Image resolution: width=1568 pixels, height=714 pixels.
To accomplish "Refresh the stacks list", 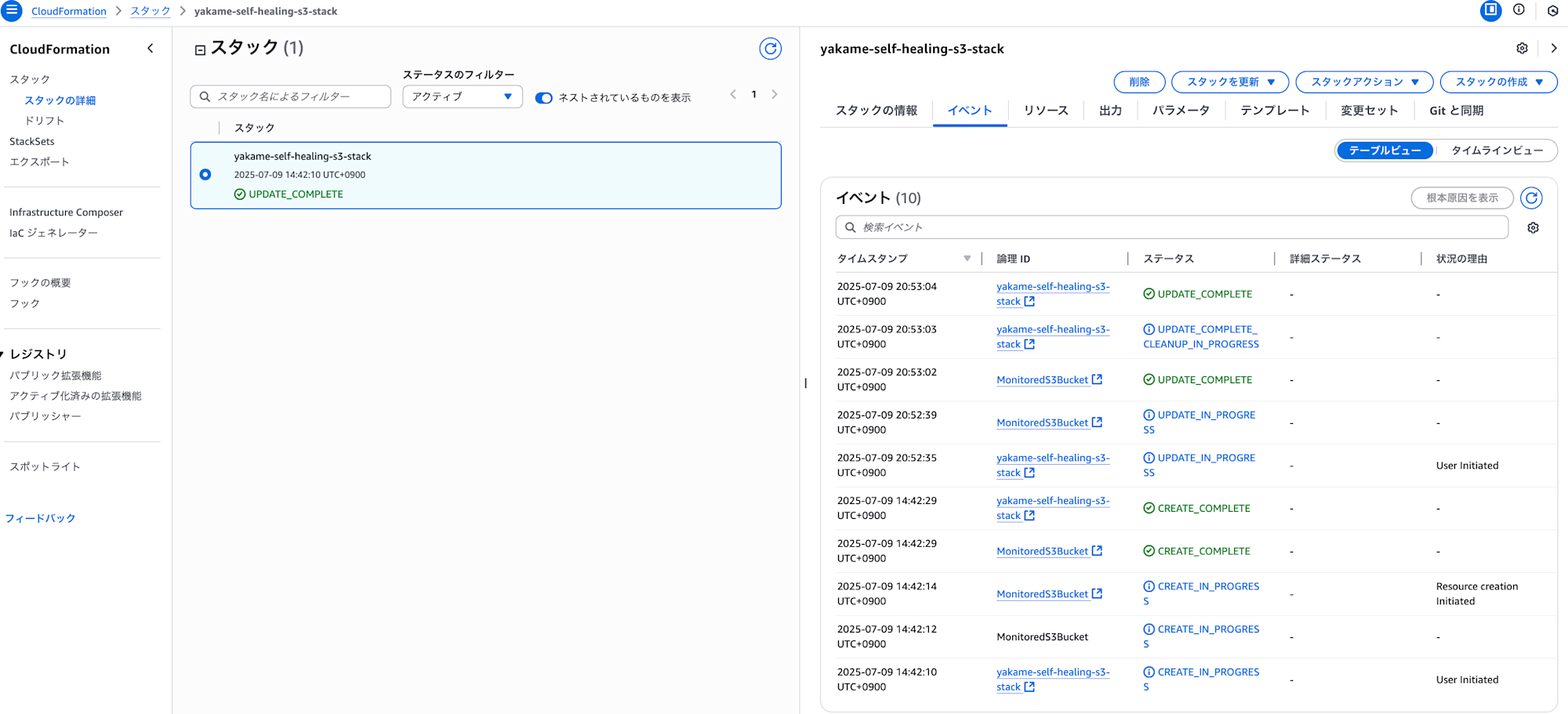I will (x=771, y=49).
